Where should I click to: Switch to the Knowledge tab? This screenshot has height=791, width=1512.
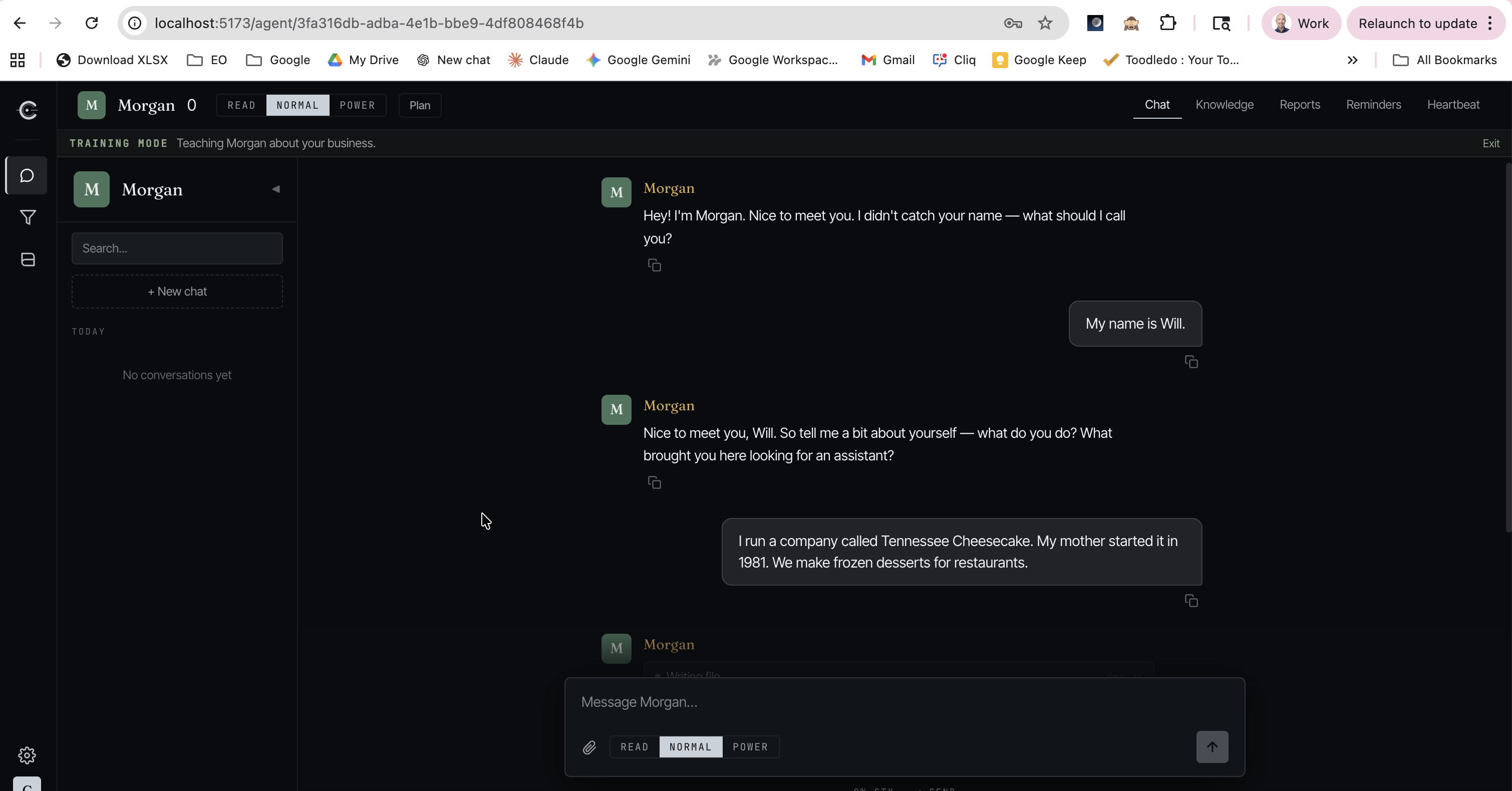[x=1225, y=105]
